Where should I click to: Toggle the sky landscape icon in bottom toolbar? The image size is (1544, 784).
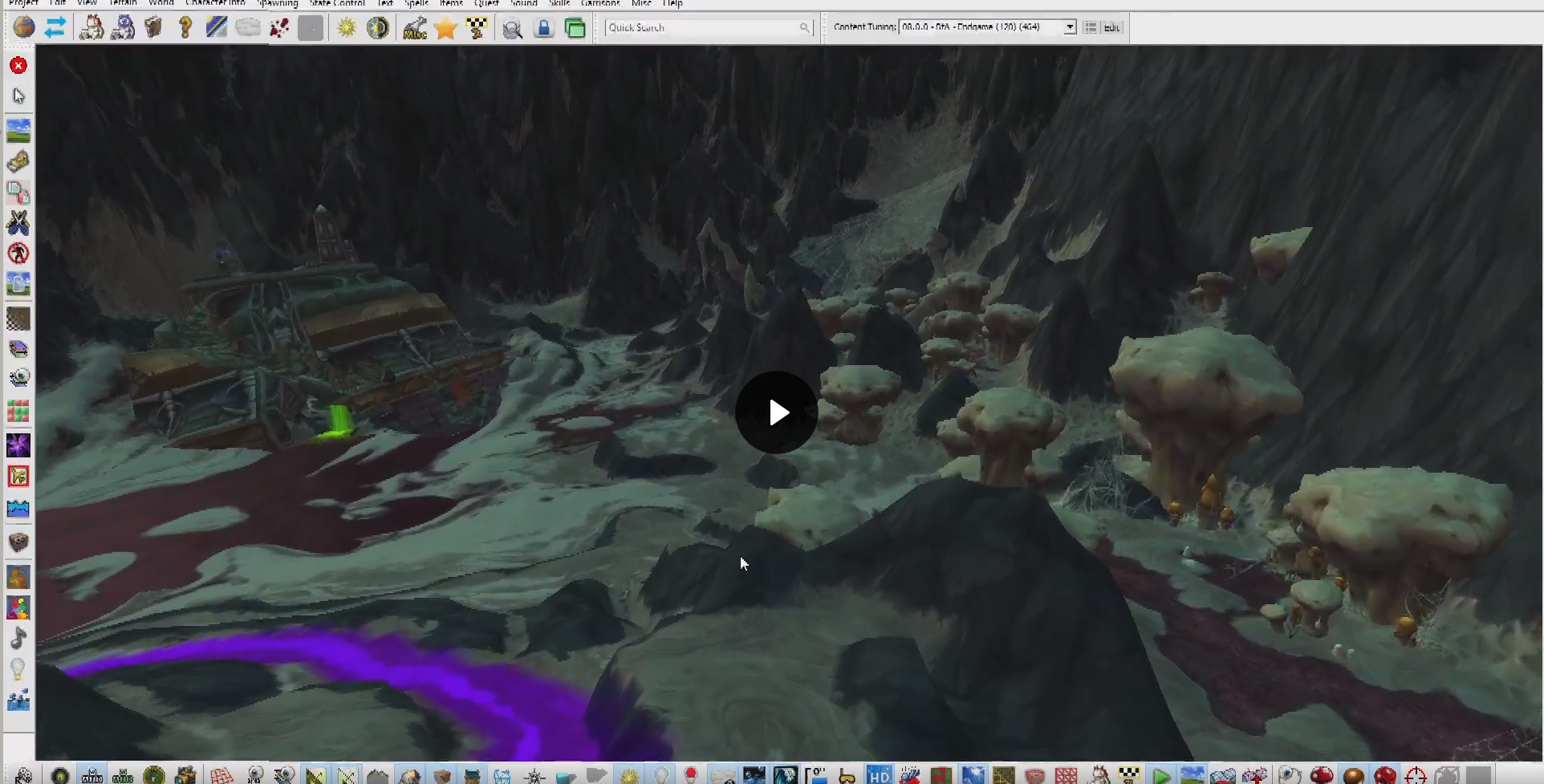point(1193,775)
